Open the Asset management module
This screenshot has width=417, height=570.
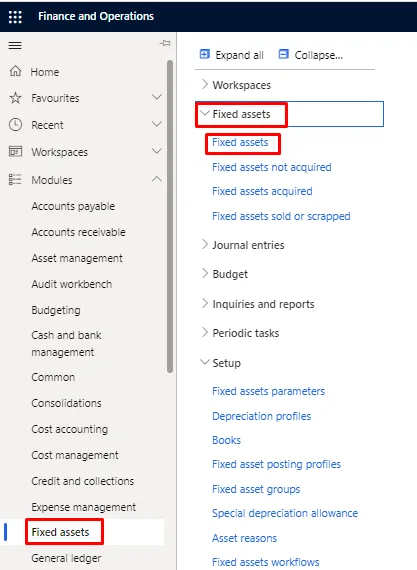[x=77, y=258]
